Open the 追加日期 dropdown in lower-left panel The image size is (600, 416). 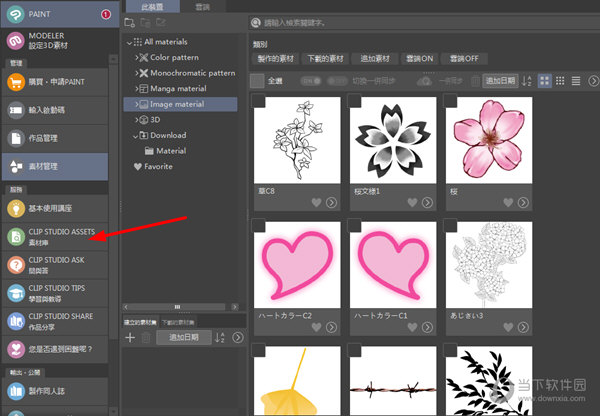[184, 338]
